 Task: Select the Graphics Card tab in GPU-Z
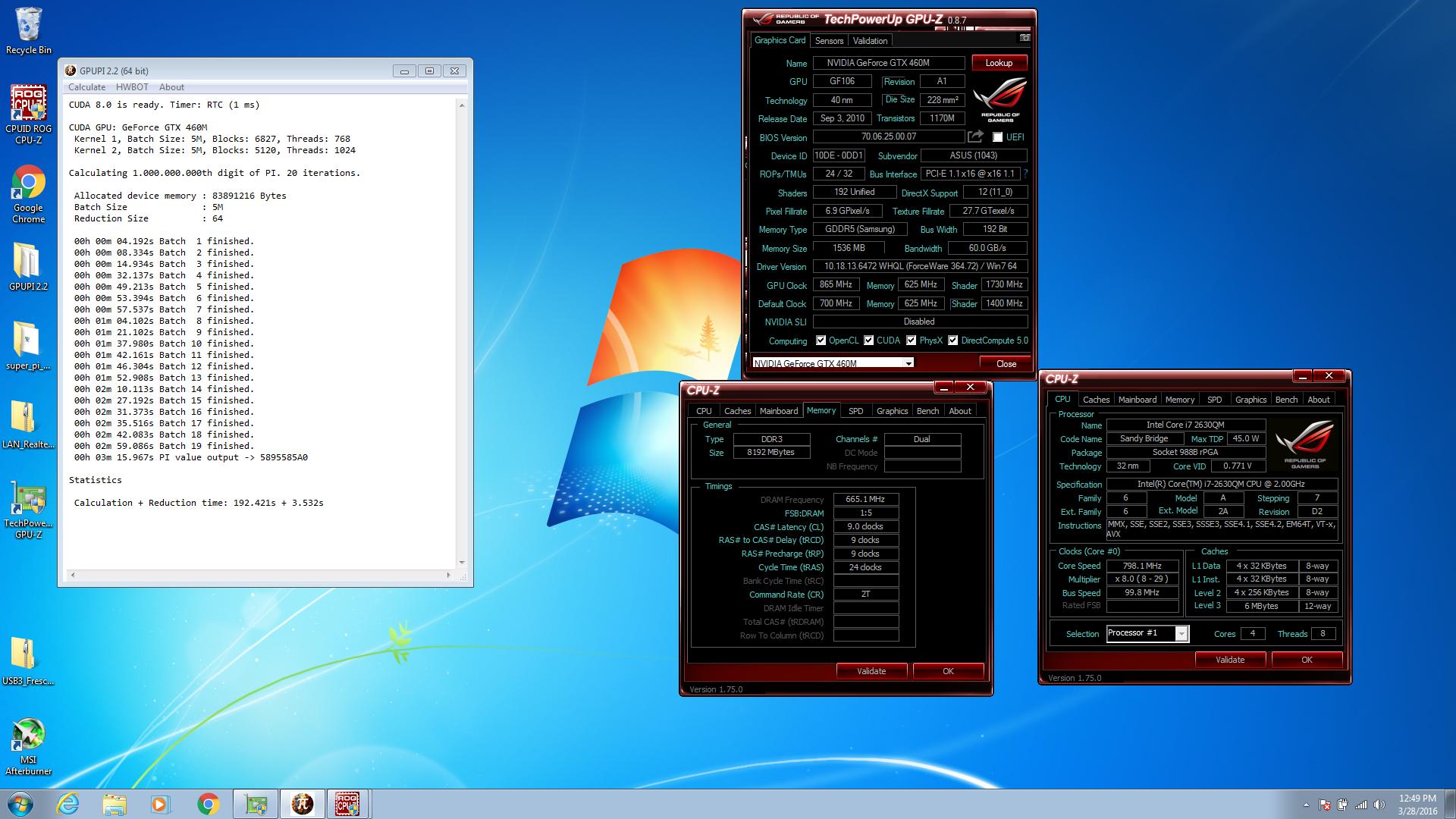coord(780,40)
